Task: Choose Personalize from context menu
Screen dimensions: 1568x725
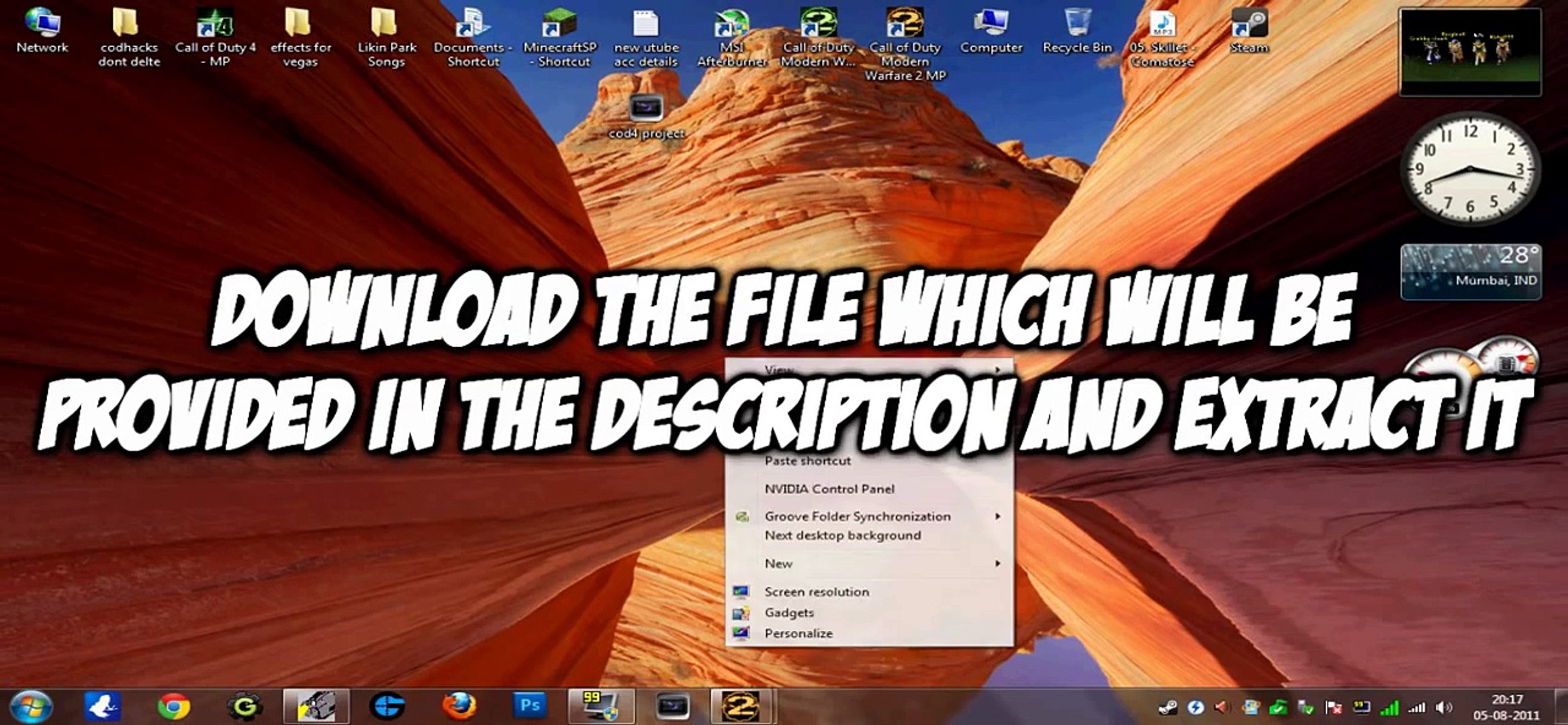Action: 798,633
